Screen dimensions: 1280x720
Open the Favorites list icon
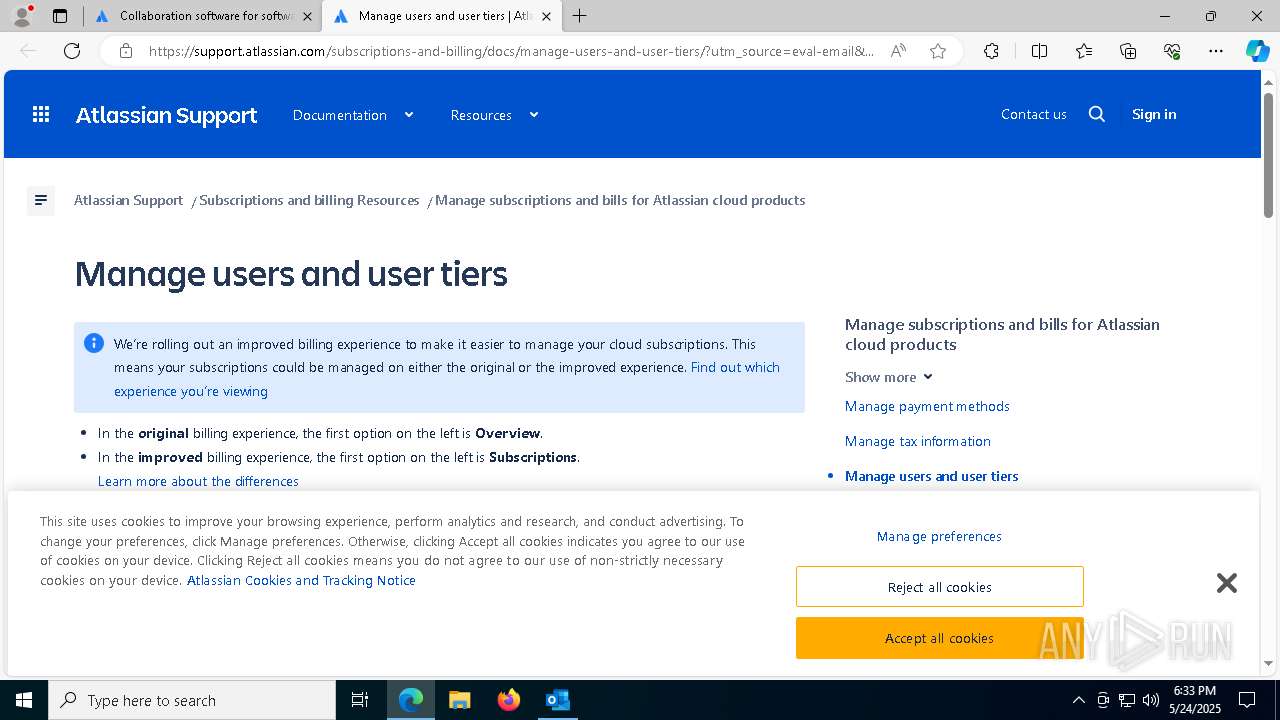coord(1084,51)
